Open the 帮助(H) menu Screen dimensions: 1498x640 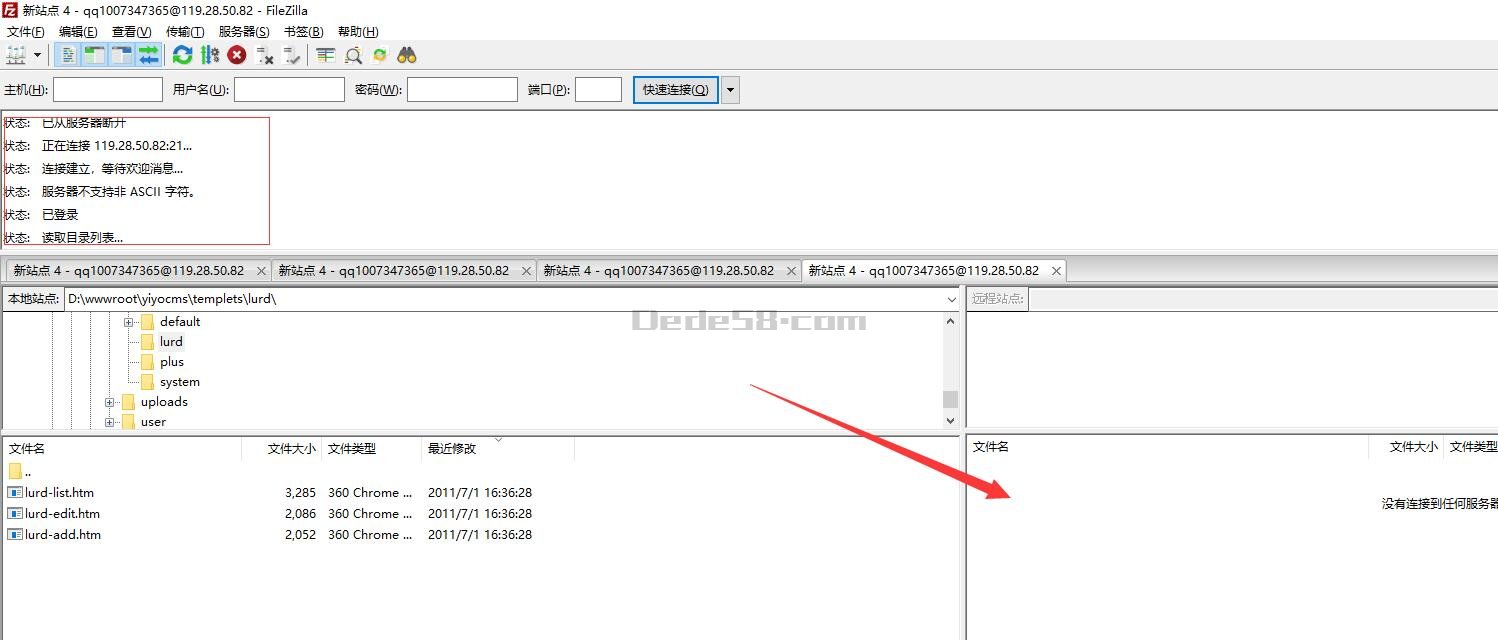click(358, 32)
